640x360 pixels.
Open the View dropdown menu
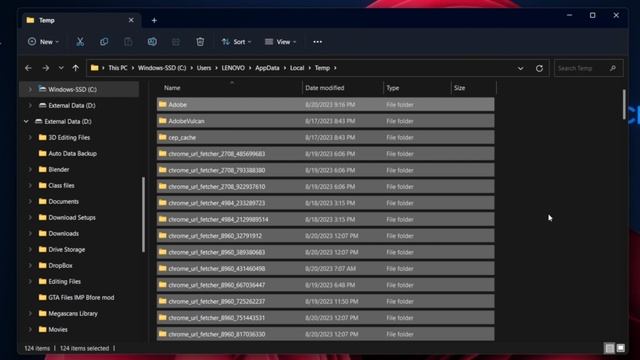(x=280, y=42)
